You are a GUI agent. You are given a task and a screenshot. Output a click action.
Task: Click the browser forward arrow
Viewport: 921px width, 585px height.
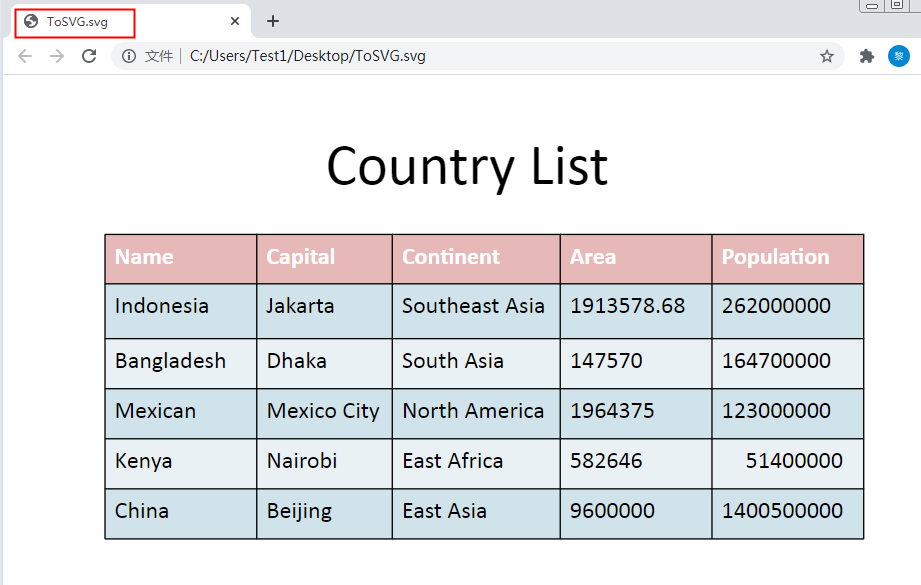click(x=57, y=56)
